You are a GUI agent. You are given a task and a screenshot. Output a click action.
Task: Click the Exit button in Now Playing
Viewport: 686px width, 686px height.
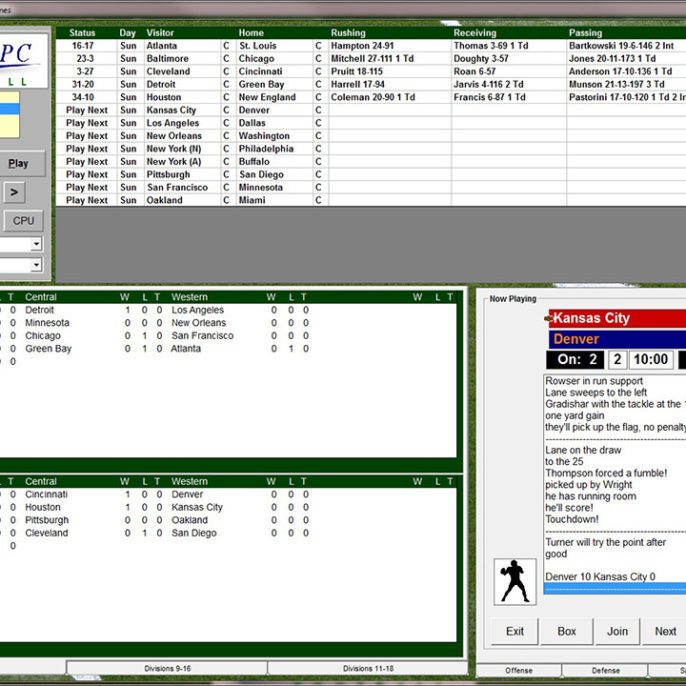(x=514, y=631)
